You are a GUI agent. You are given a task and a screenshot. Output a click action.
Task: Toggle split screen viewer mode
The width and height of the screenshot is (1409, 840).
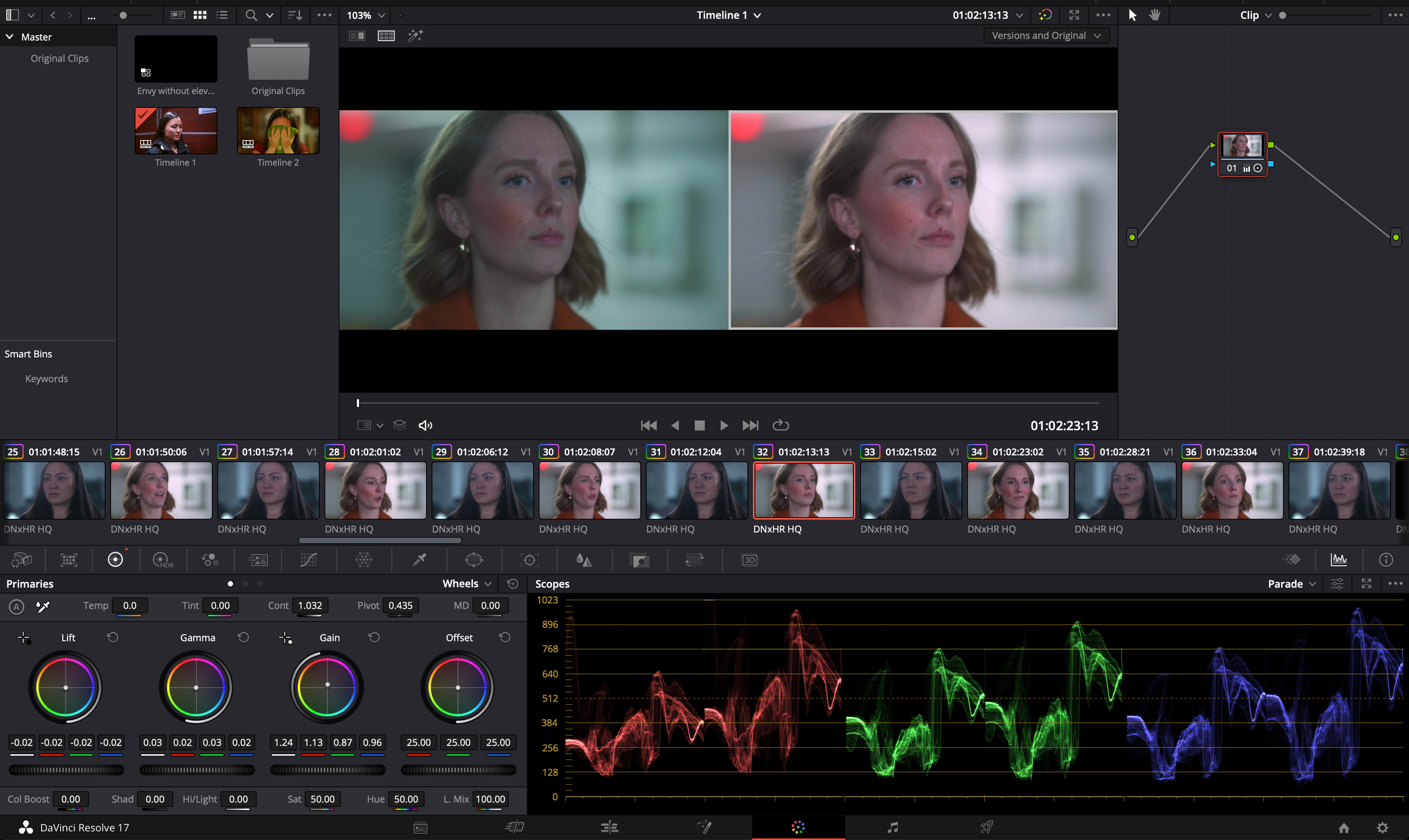(x=386, y=35)
